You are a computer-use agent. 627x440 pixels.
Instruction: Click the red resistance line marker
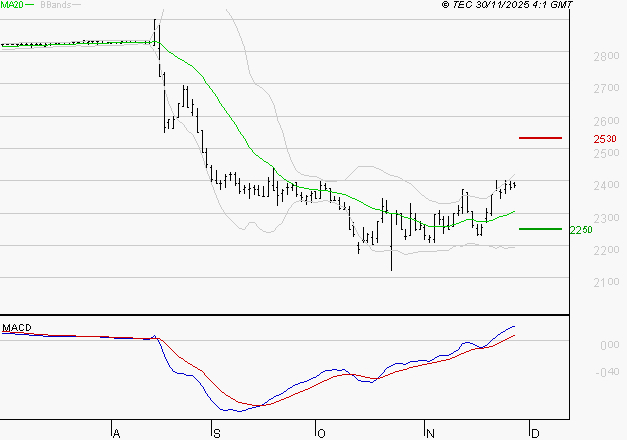(x=539, y=137)
